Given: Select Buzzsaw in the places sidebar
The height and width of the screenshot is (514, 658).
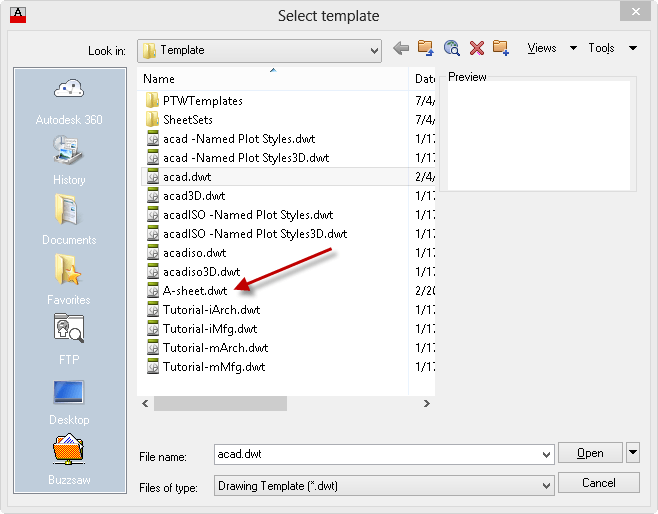Looking at the screenshot, I should 69,461.
